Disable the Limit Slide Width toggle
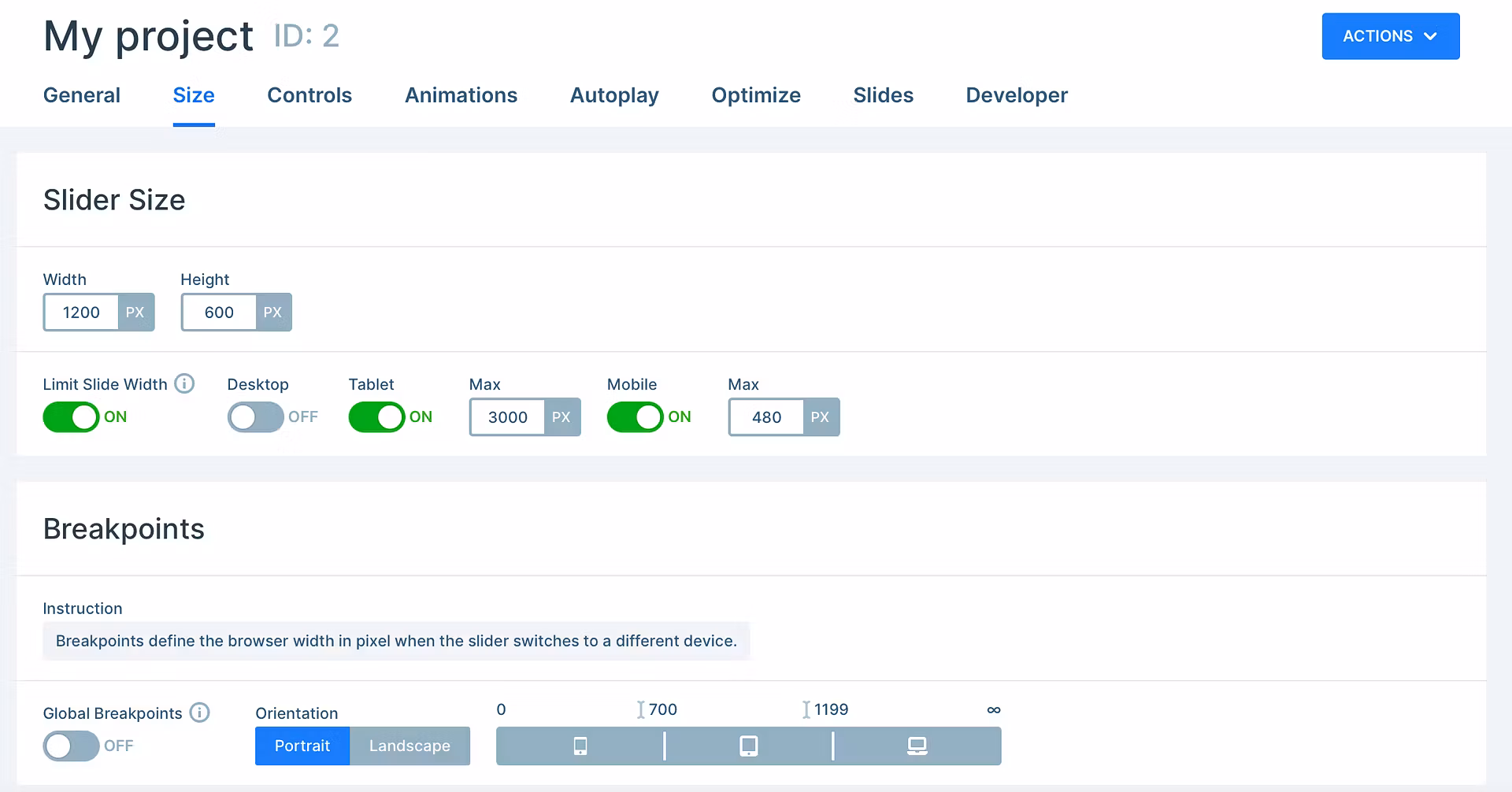1512x792 pixels. tap(71, 417)
